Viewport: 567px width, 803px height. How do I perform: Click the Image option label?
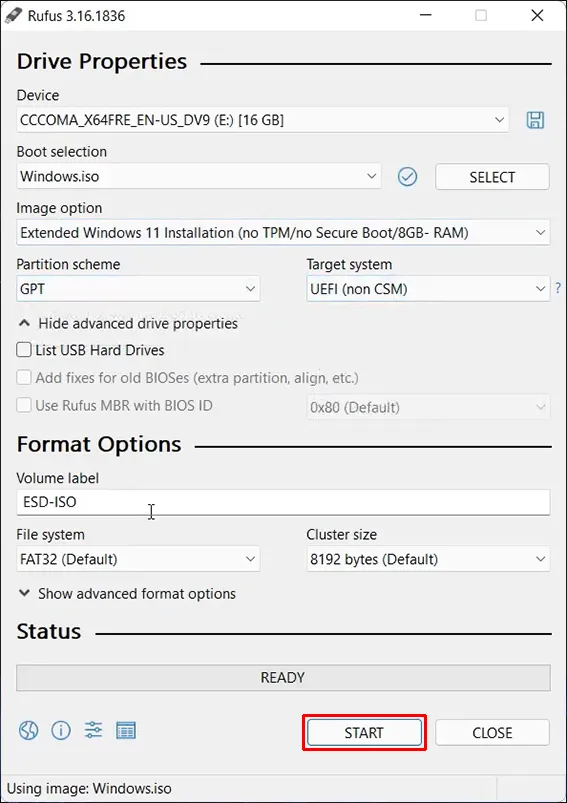coord(59,208)
